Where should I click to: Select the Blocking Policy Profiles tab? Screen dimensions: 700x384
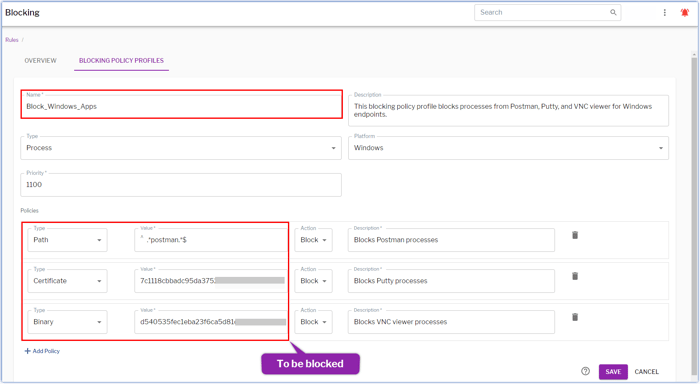pyautogui.click(x=121, y=61)
